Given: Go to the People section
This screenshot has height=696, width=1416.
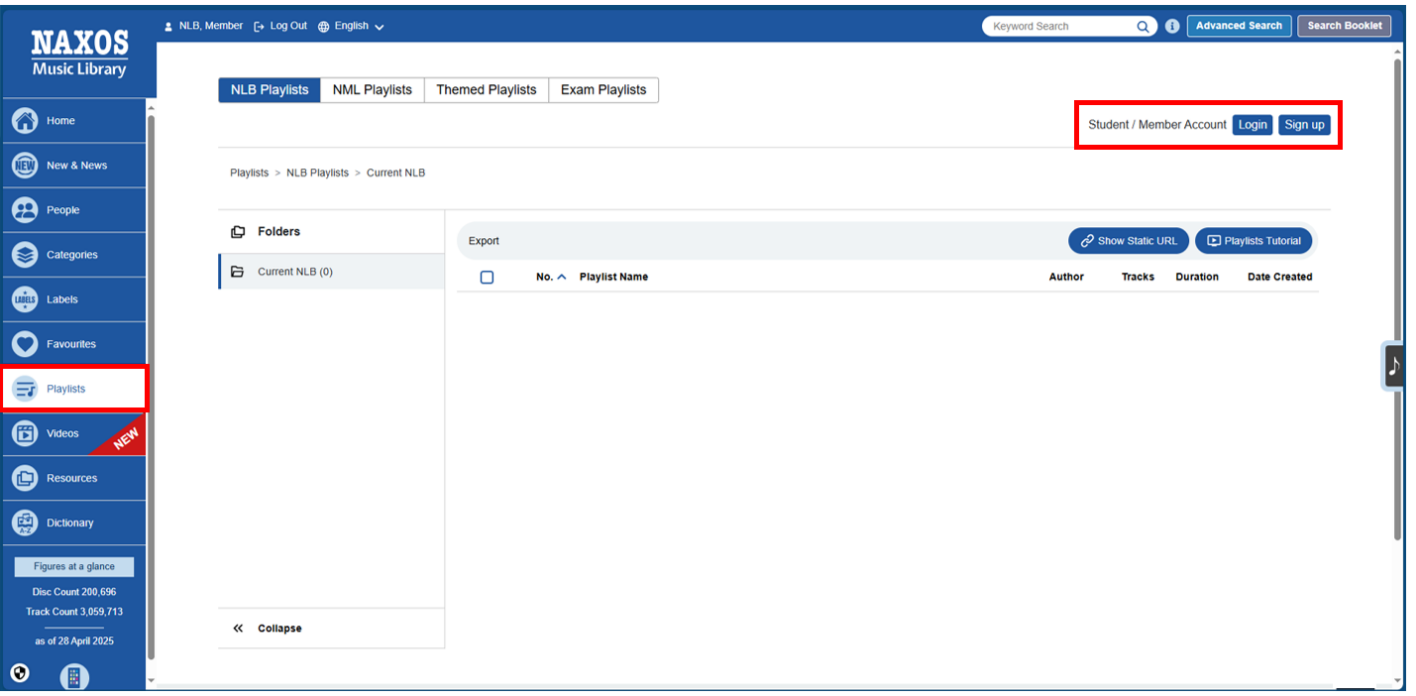Looking at the screenshot, I should (x=73, y=210).
